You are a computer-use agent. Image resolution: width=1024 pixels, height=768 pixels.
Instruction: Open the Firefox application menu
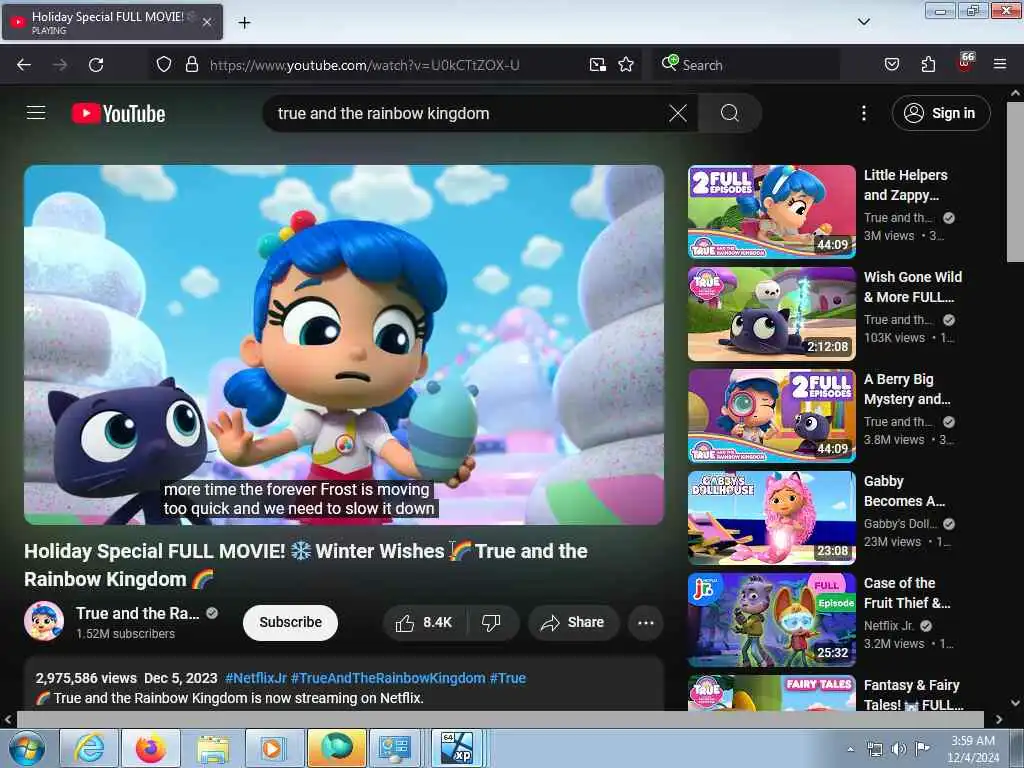point(1000,64)
